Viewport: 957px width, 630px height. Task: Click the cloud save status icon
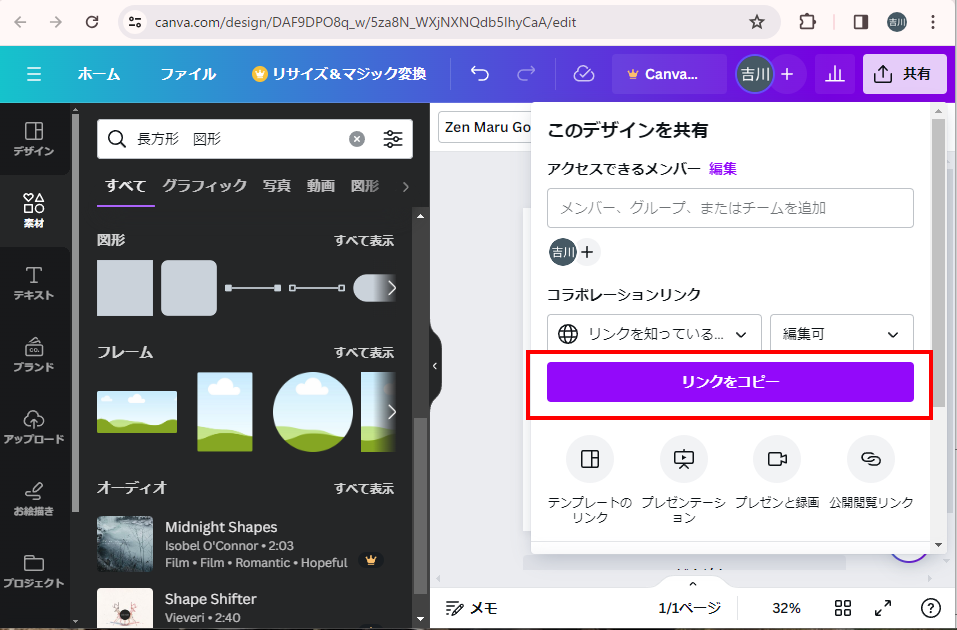(x=584, y=74)
